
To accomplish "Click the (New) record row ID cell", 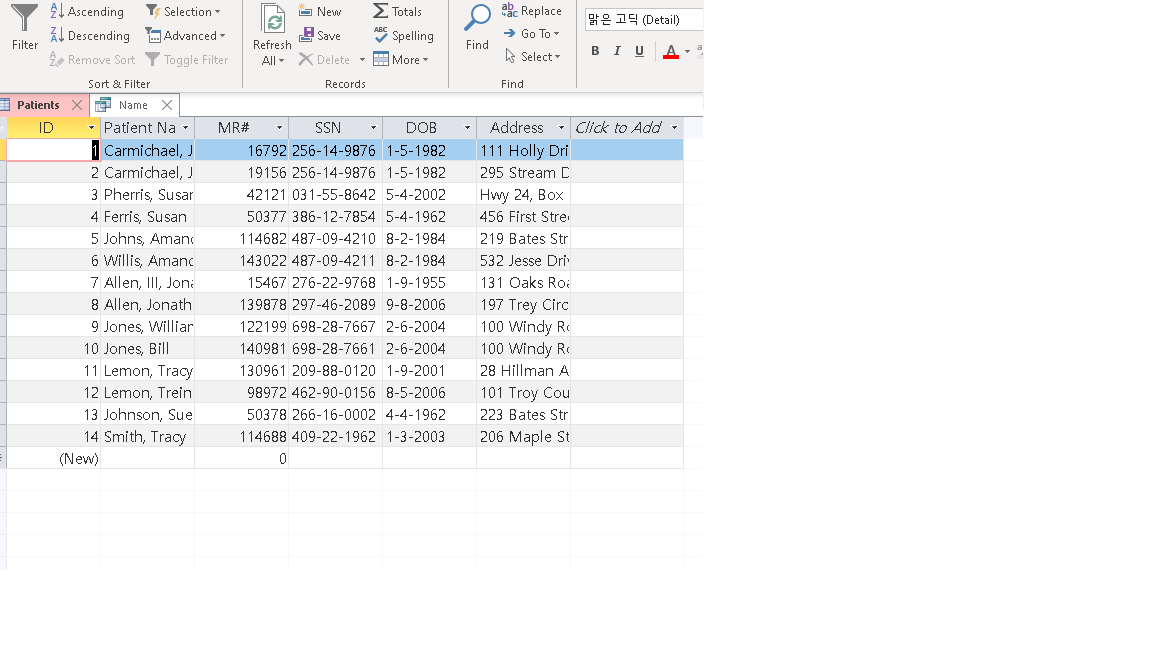I will [54, 459].
